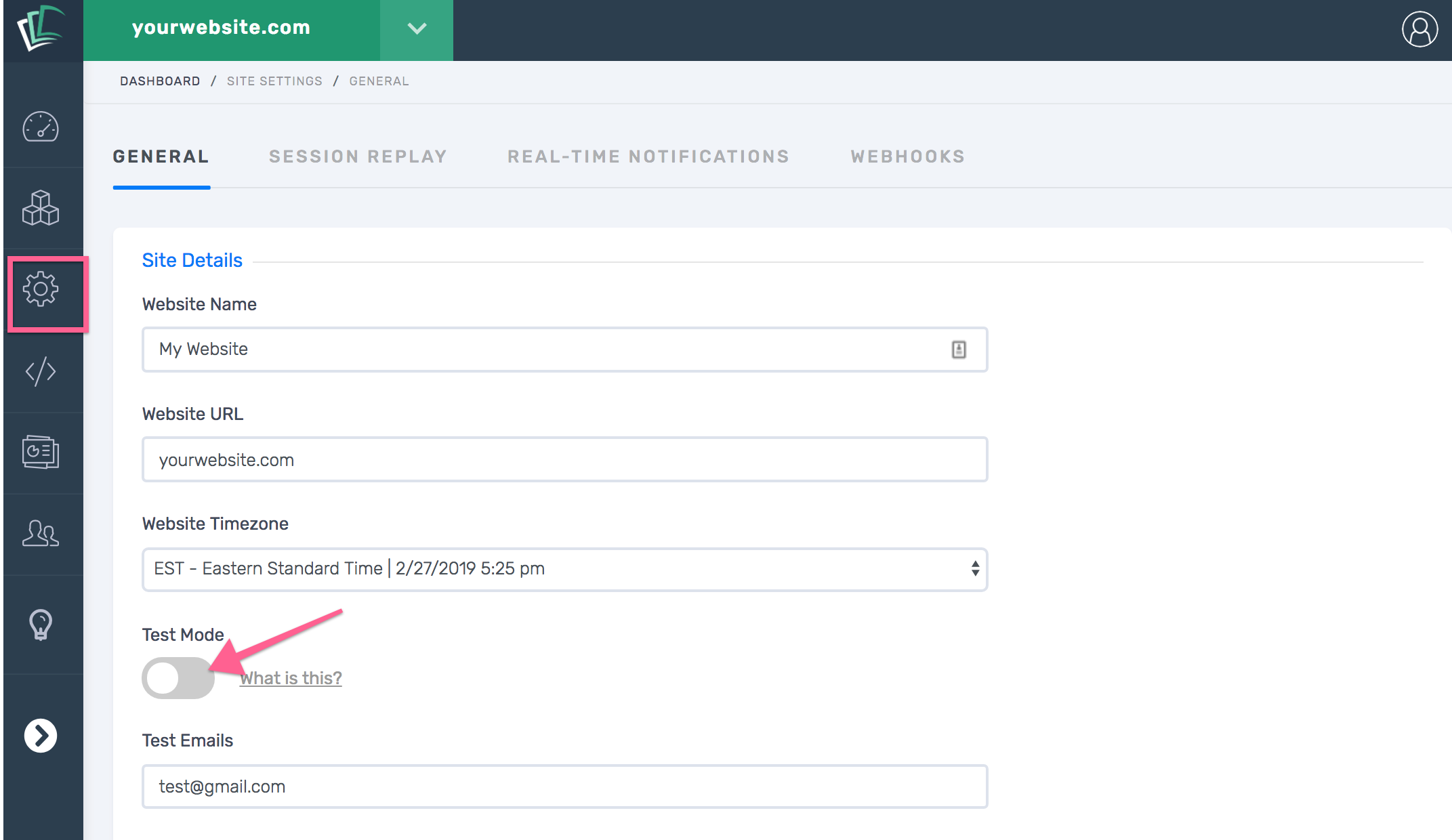Open the lightbulb ideas icon in the sidebar
Image resolution: width=1452 pixels, height=840 pixels.
coord(41,625)
